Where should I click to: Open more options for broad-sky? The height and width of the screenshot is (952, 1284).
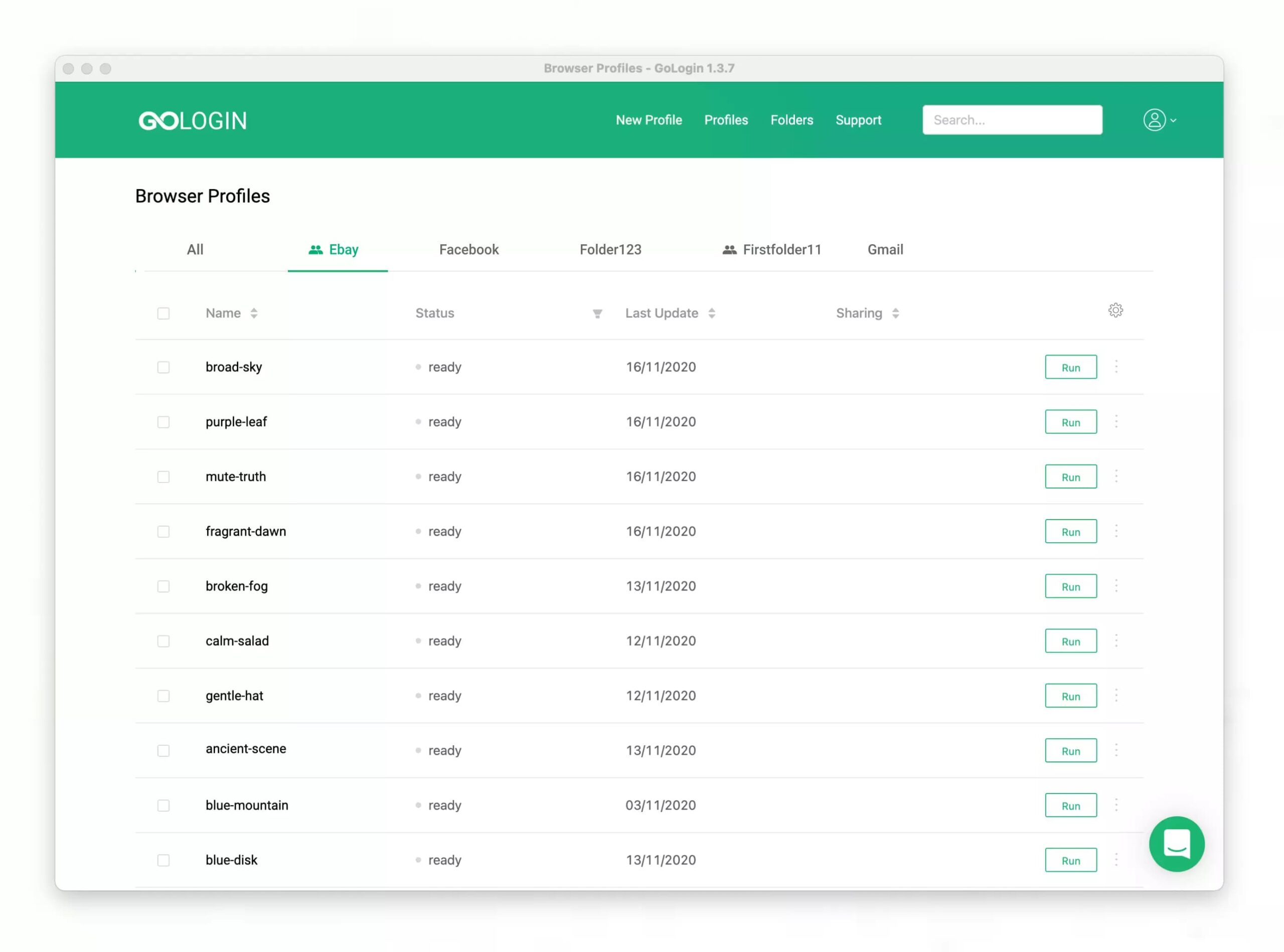click(1115, 367)
